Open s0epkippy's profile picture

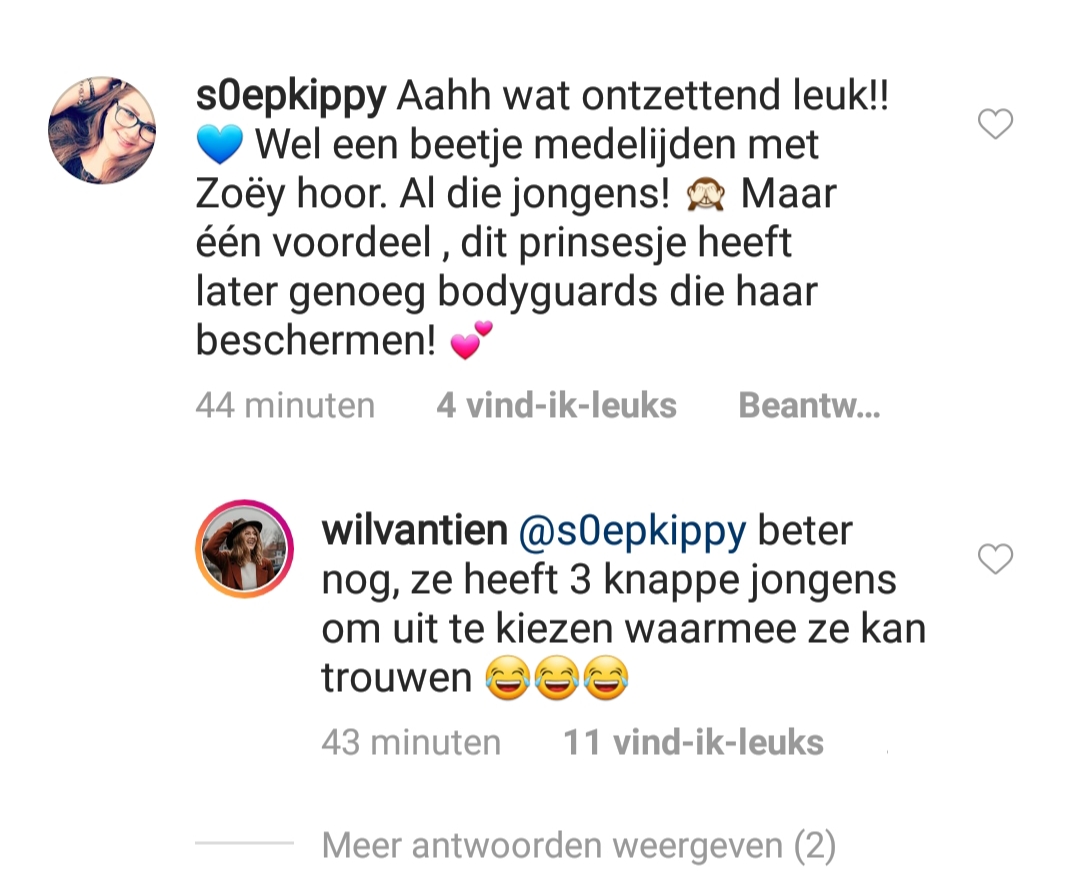click(x=102, y=130)
